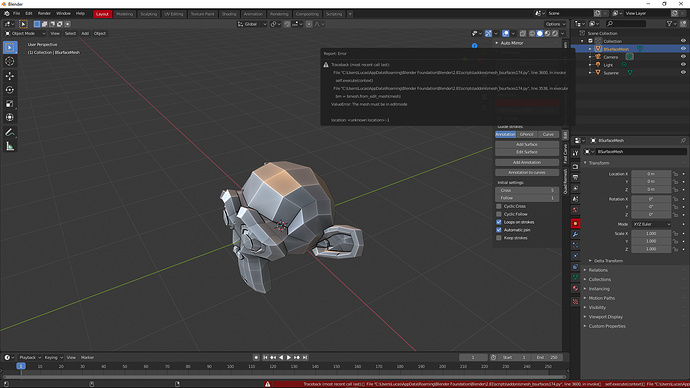This screenshot has height=388, width=690.
Task: Activate the Cursor tool
Action: [x=10, y=62]
